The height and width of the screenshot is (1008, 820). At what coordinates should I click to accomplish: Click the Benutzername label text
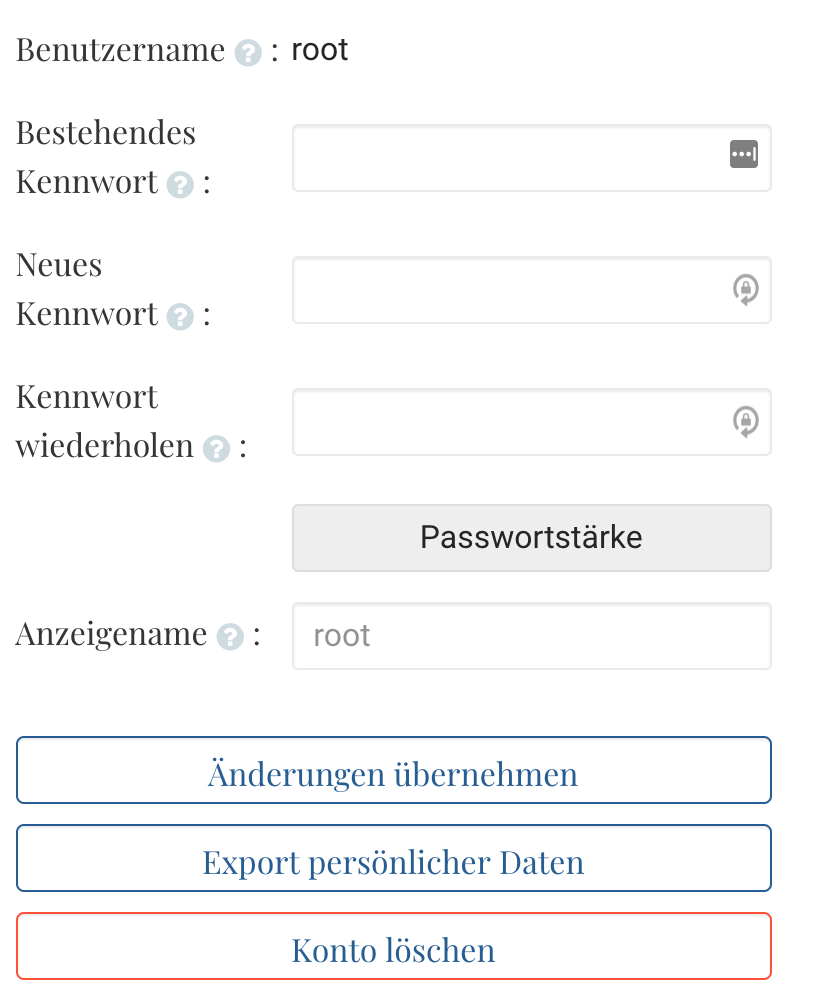point(118,50)
